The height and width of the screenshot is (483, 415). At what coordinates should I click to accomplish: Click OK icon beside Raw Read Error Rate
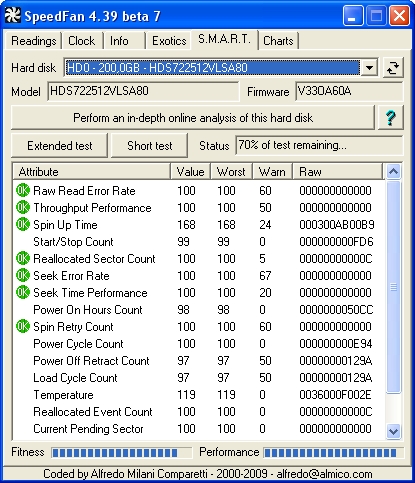tap(23, 190)
